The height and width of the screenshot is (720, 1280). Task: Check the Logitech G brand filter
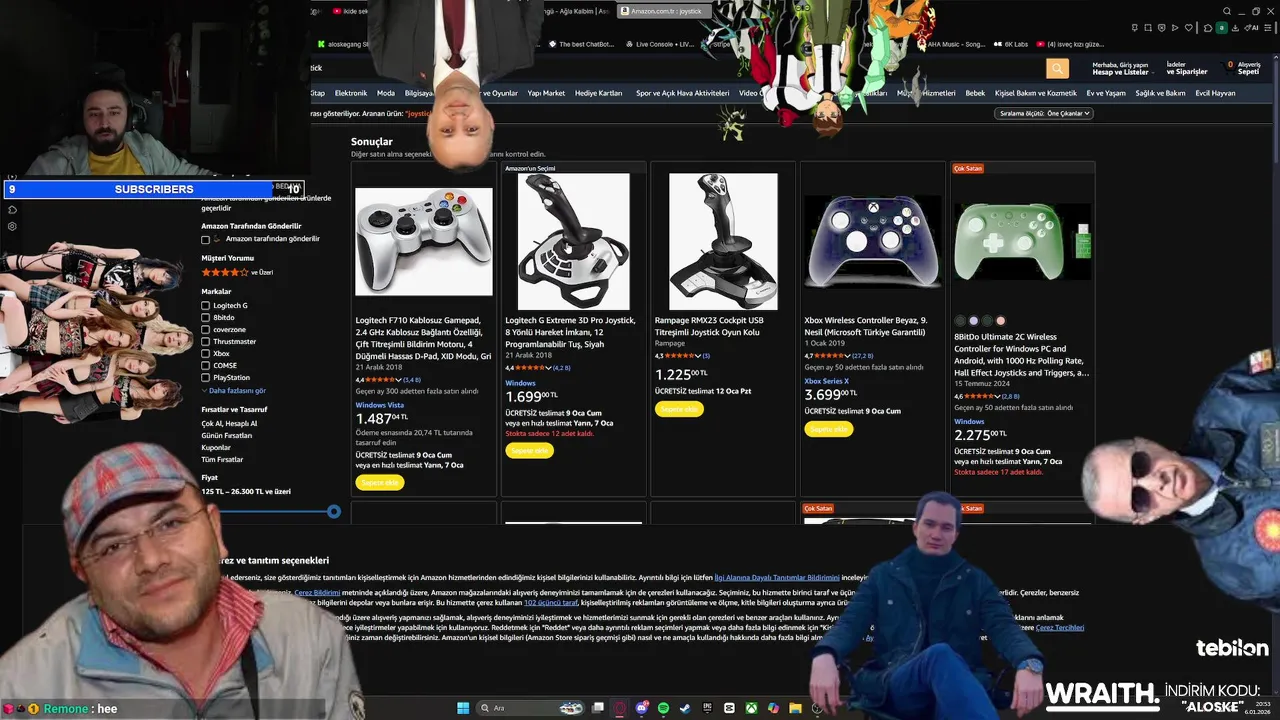pos(205,305)
